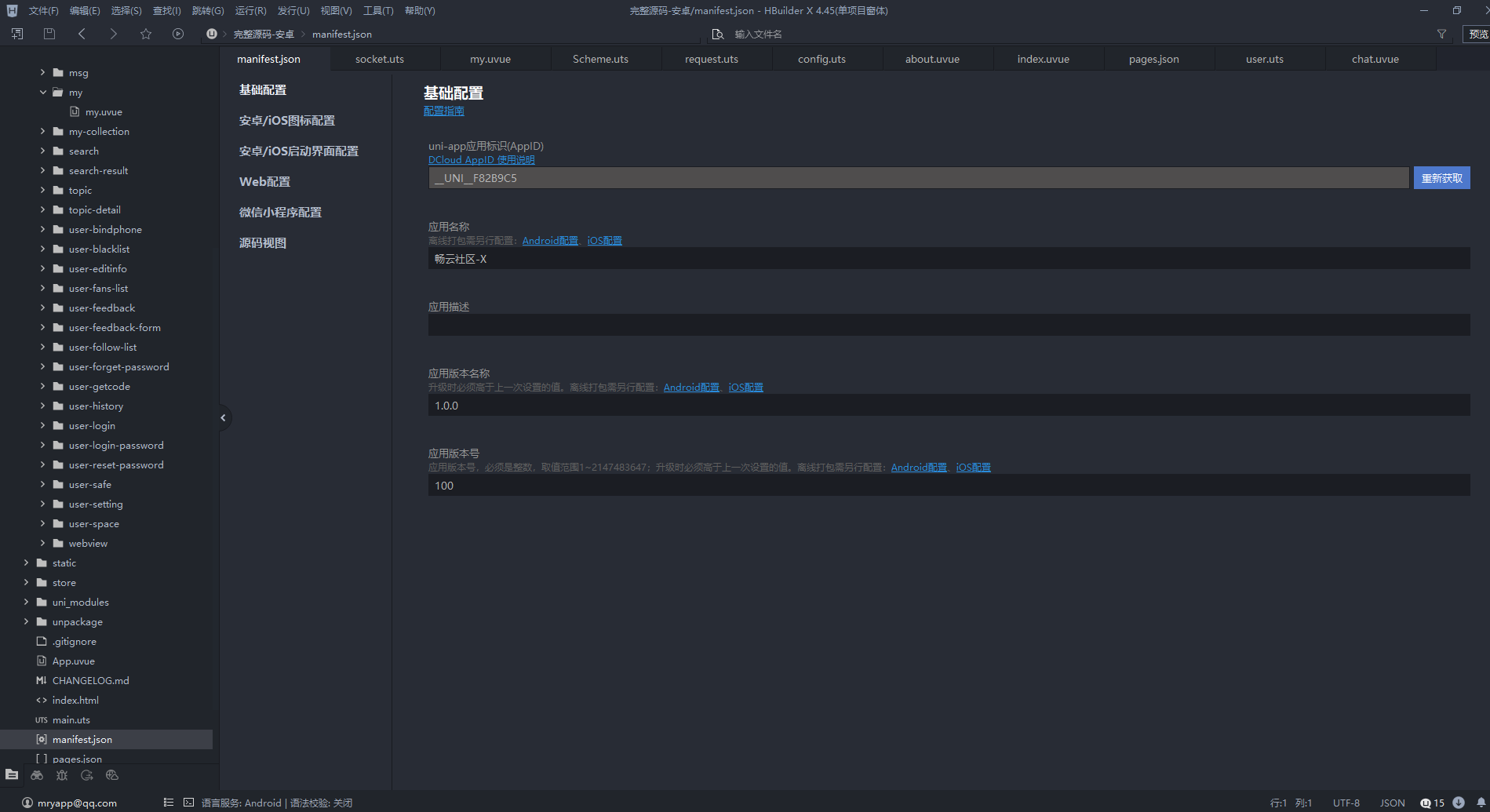Click 完整源码-安卓 breadcrumb
The image size is (1490, 812).
(x=264, y=34)
